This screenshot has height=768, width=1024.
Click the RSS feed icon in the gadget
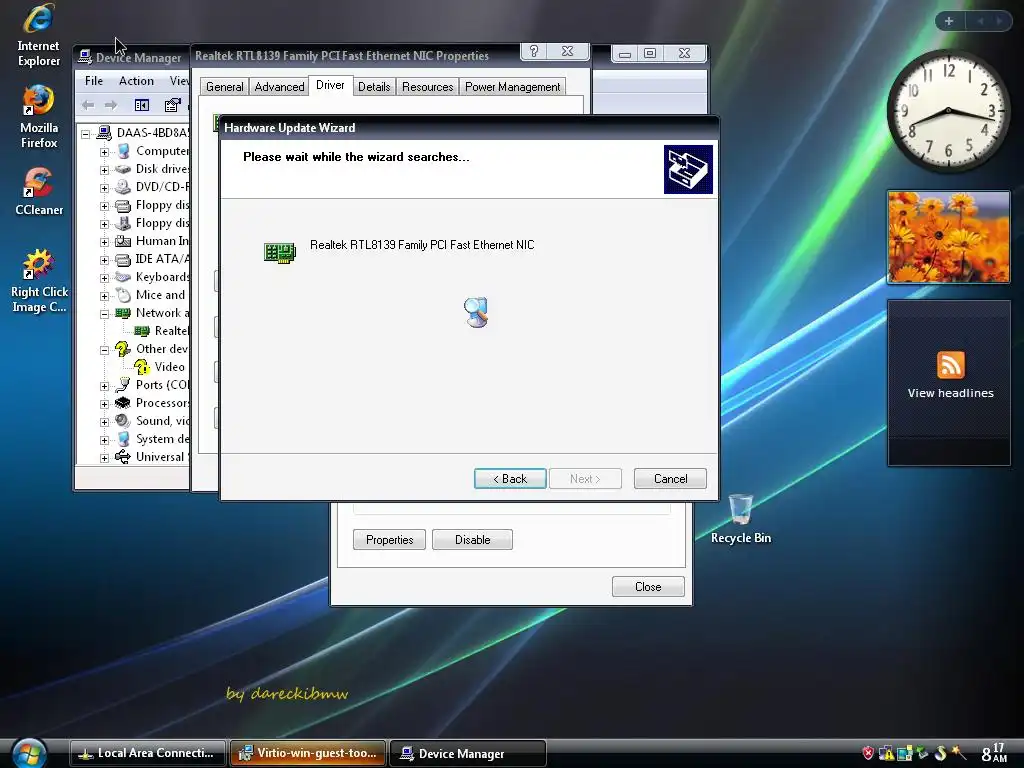[950, 364]
